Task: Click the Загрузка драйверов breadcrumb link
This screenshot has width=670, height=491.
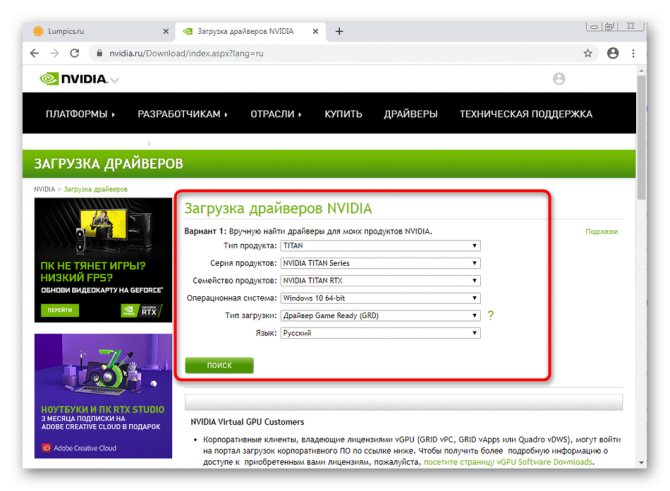Action: click(x=96, y=189)
